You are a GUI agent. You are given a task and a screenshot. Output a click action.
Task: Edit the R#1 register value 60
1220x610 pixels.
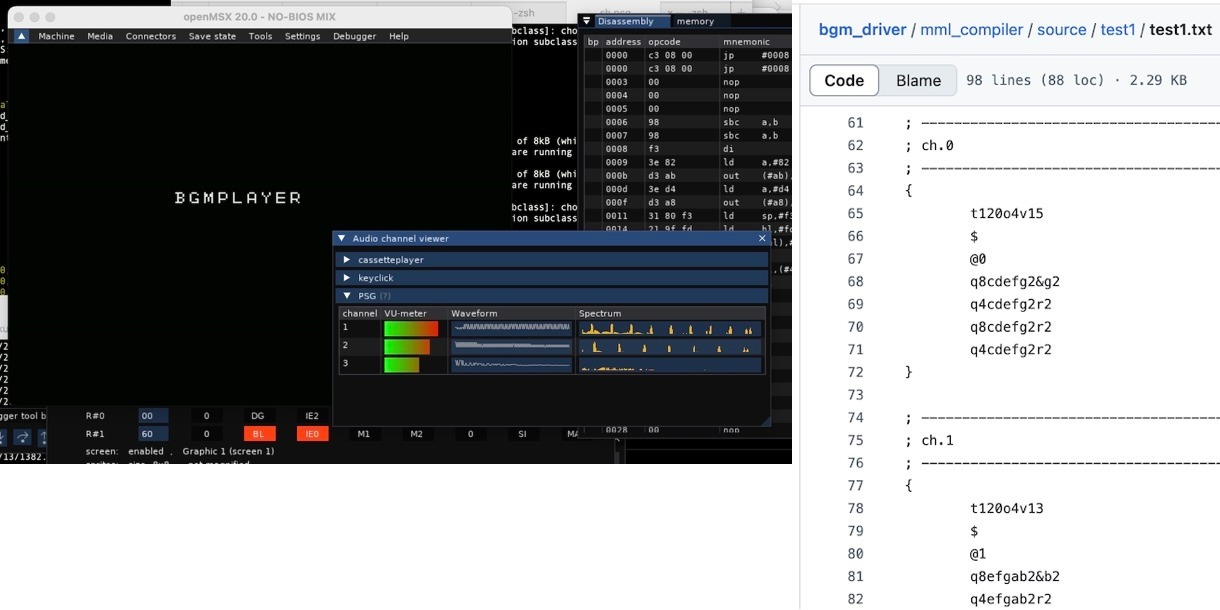(152, 434)
